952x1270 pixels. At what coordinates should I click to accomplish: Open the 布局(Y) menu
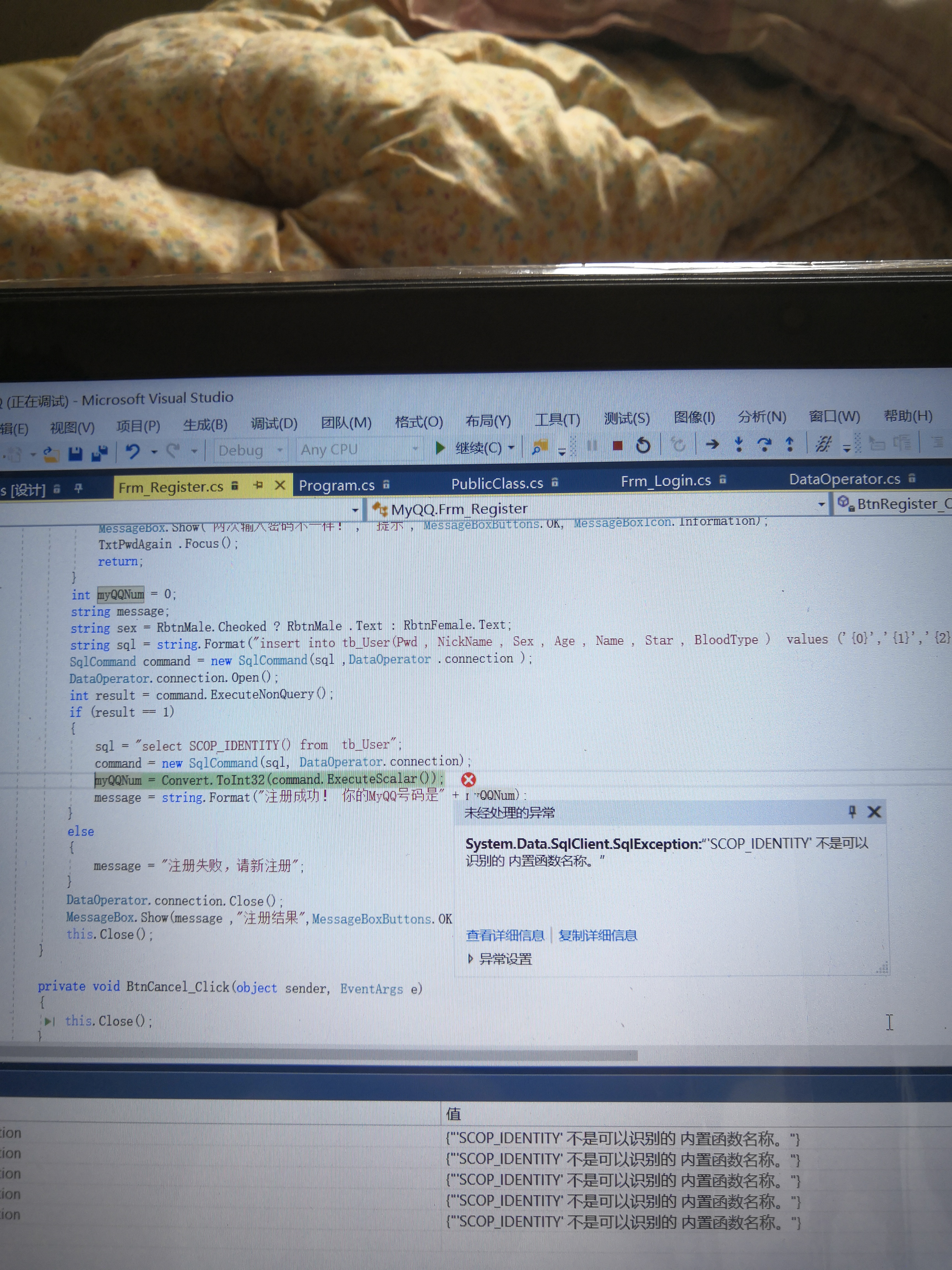pyautogui.click(x=488, y=421)
